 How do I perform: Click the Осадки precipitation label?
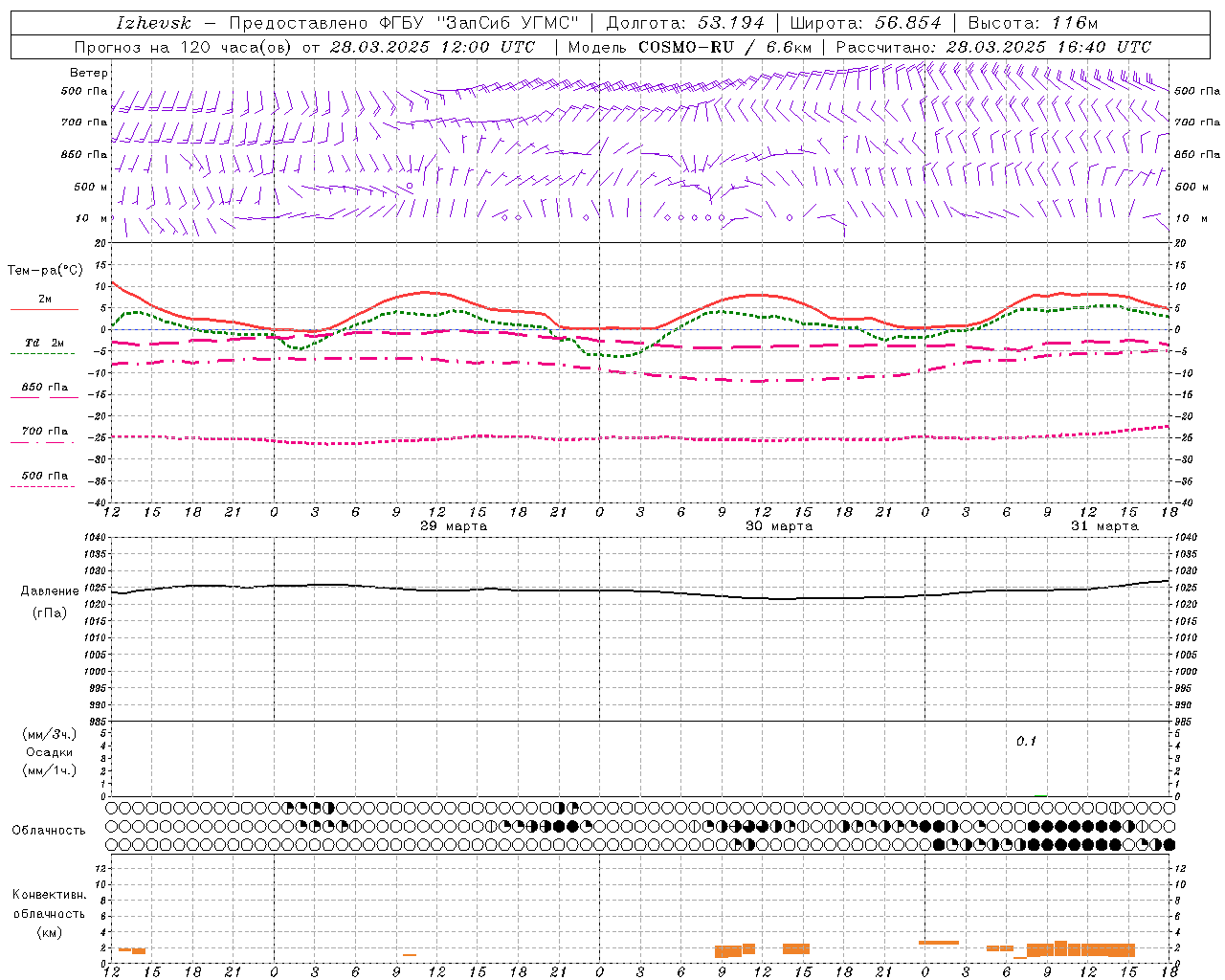(x=50, y=752)
